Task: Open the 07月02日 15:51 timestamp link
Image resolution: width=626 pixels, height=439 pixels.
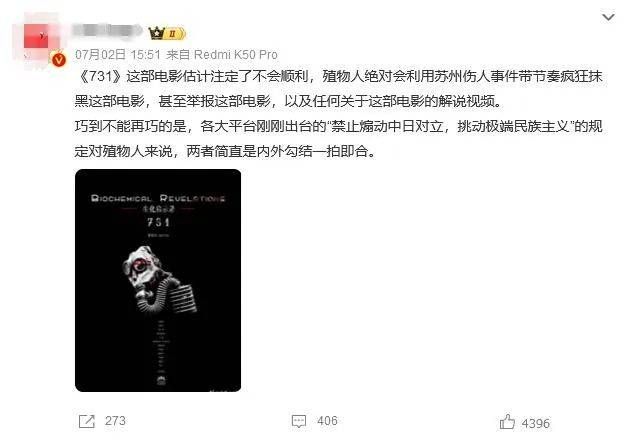Action: [118, 54]
